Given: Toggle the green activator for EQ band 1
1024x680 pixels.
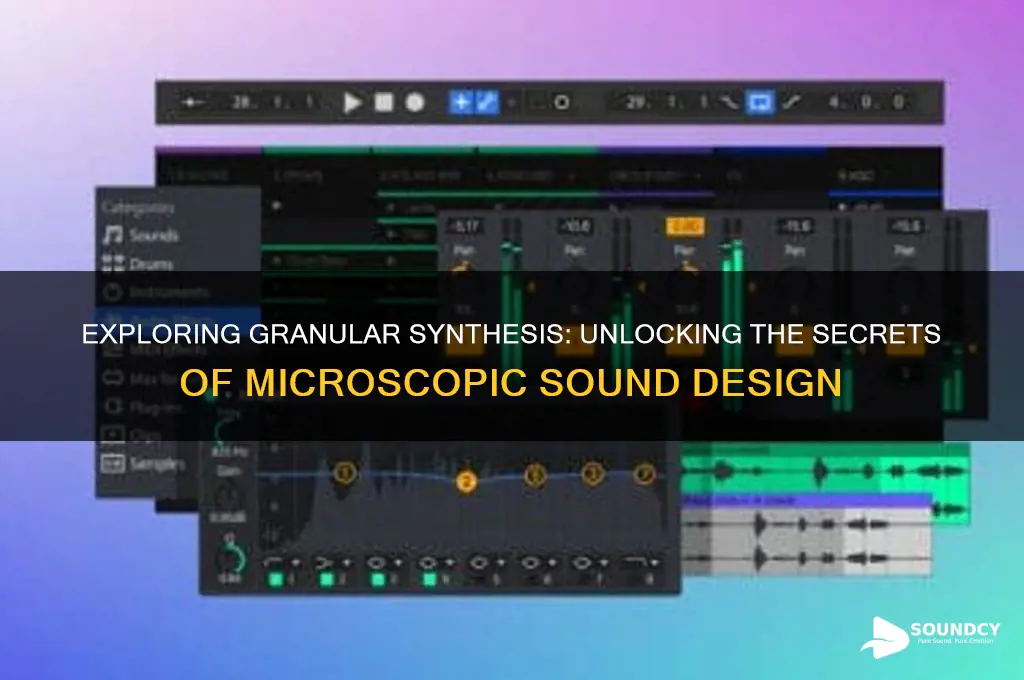Looking at the screenshot, I should (x=276, y=579).
